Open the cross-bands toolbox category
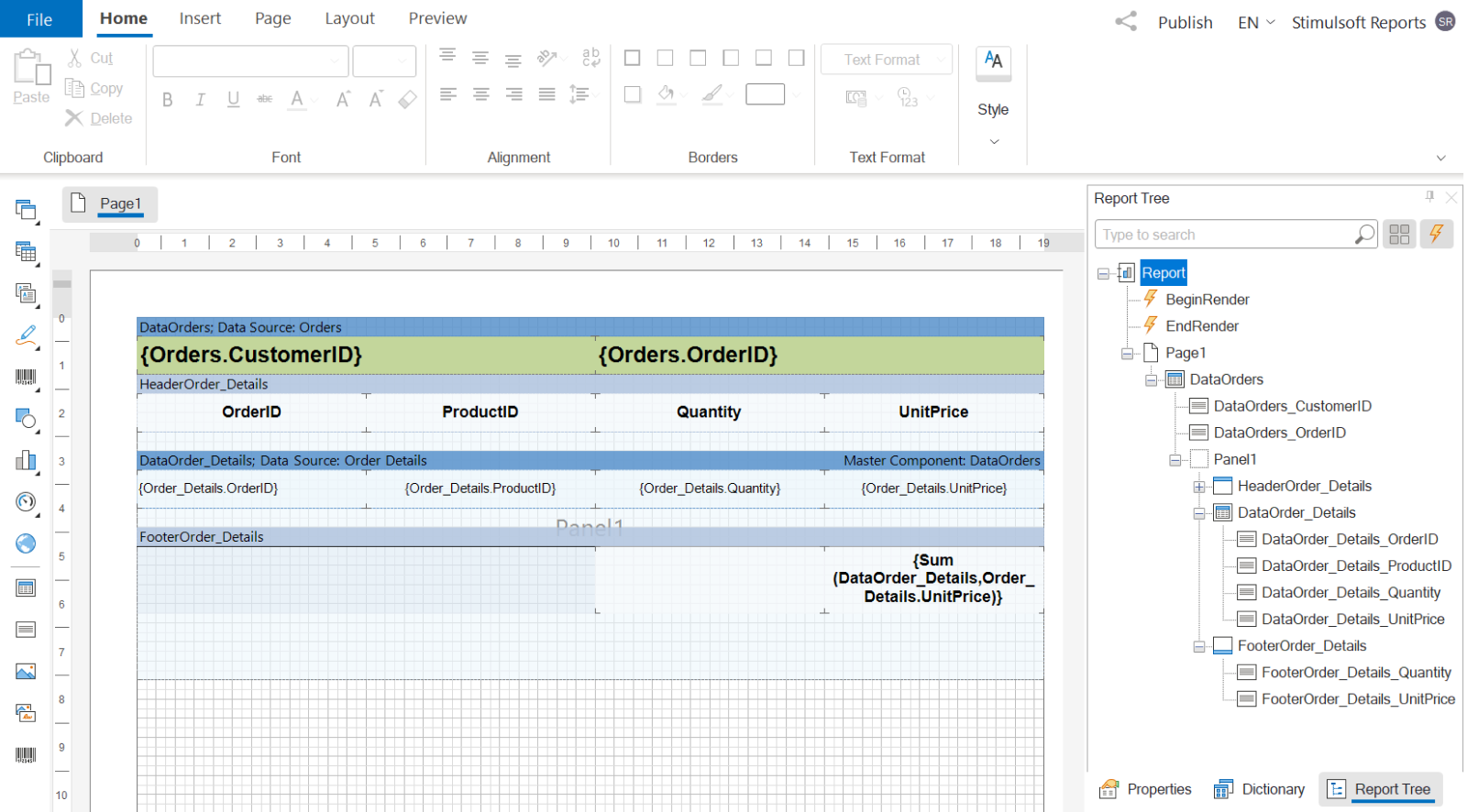Screen dimensions: 1467x812 coord(26,252)
